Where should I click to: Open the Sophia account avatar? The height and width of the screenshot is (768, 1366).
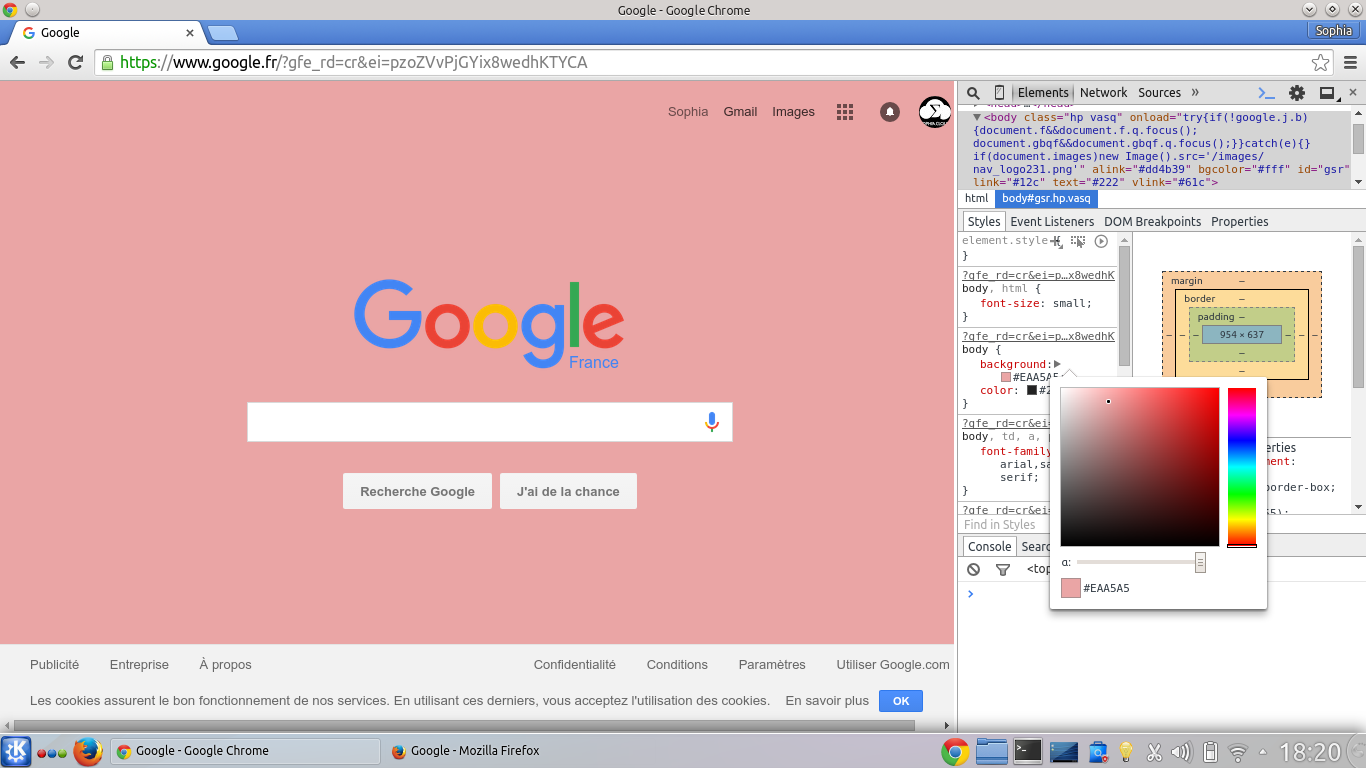(x=935, y=112)
